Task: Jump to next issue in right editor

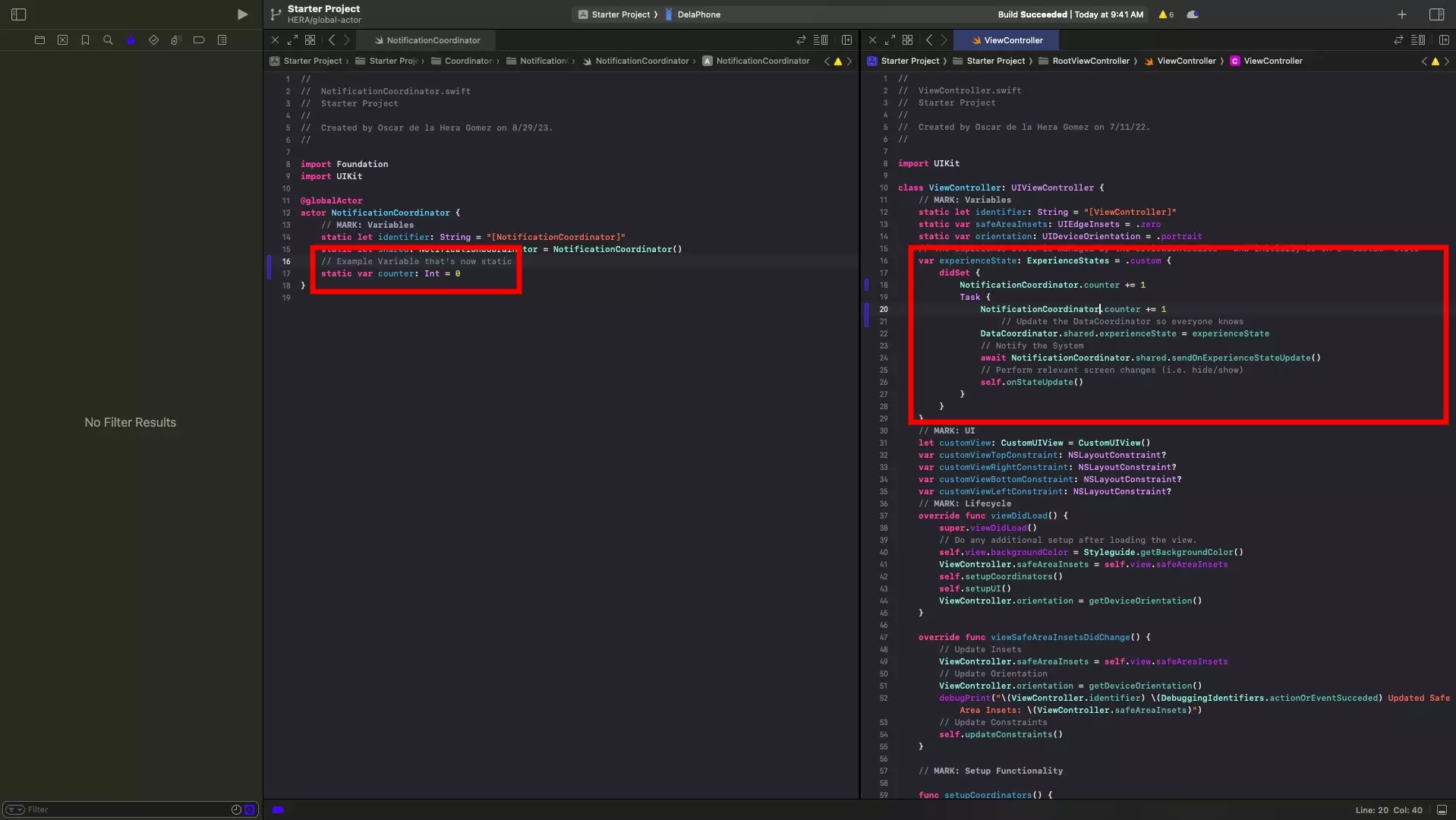Action: 1447,61
